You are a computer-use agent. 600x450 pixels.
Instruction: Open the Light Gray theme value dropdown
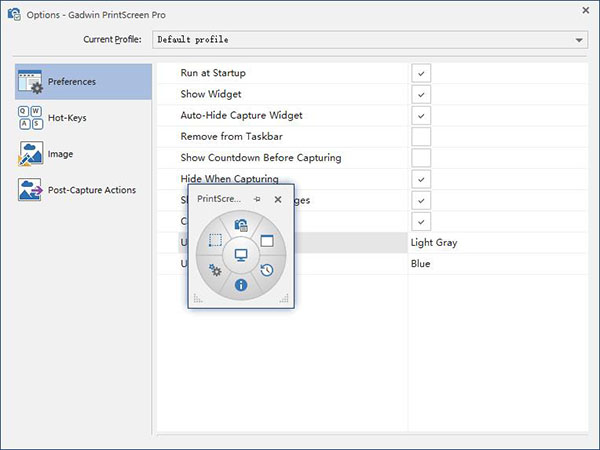[498, 243]
